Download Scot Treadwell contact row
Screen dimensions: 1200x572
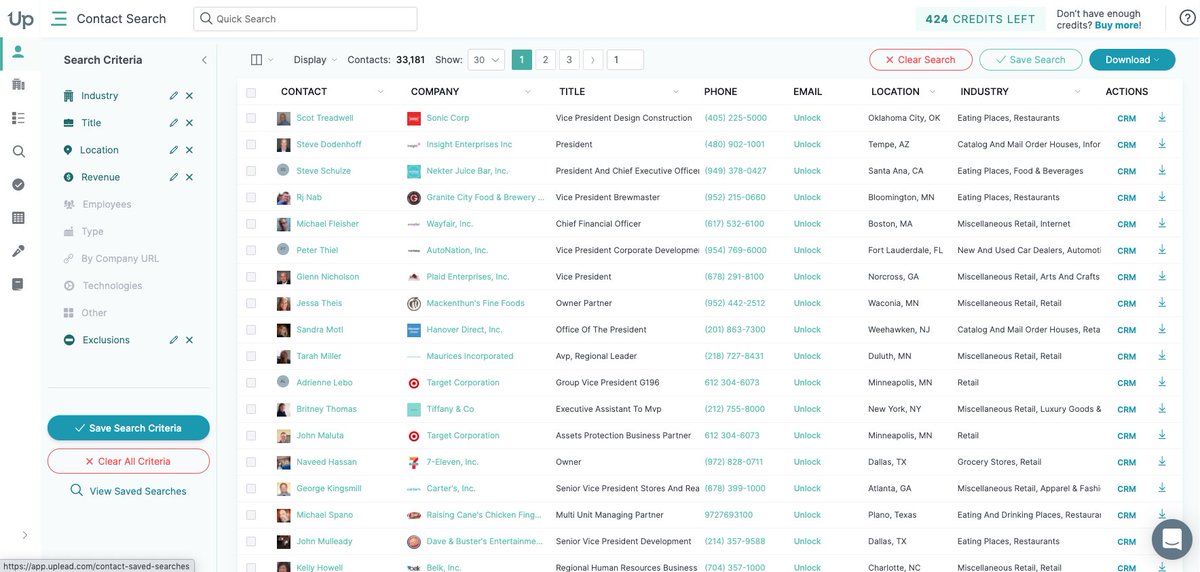pyautogui.click(x=1162, y=117)
